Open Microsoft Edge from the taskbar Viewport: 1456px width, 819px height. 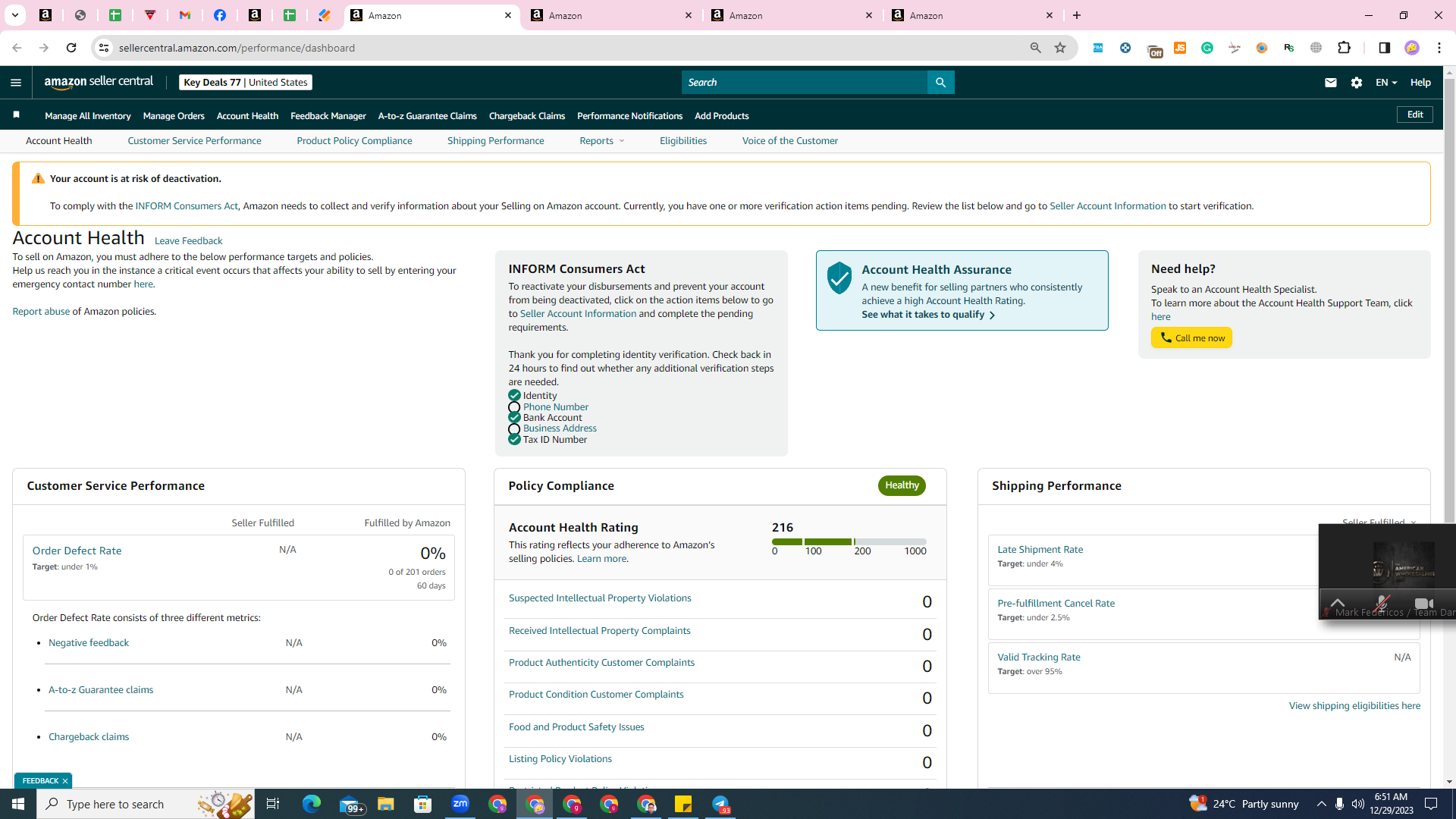tap(312, 804)
